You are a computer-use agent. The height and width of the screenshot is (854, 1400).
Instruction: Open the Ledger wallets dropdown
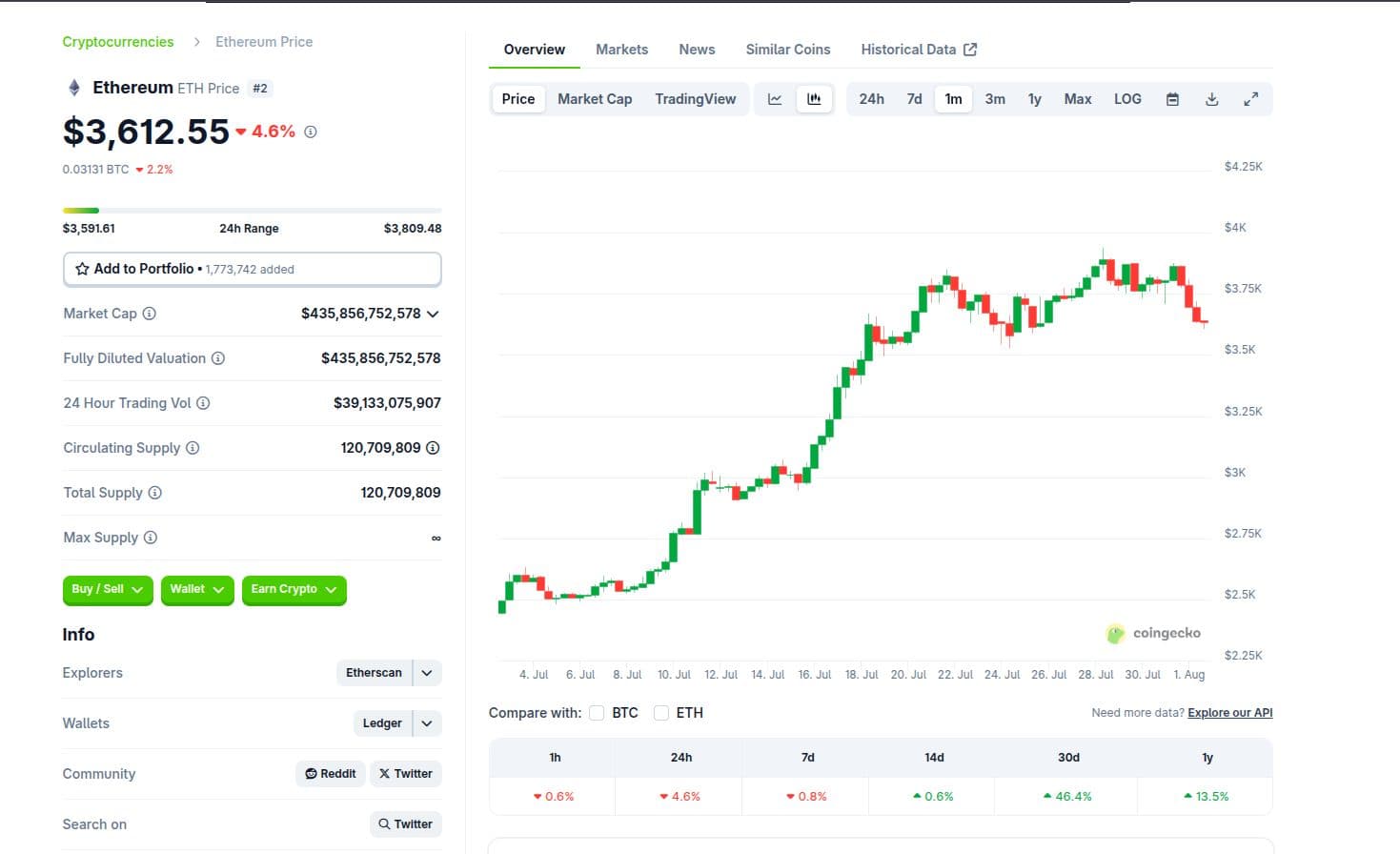426,722
